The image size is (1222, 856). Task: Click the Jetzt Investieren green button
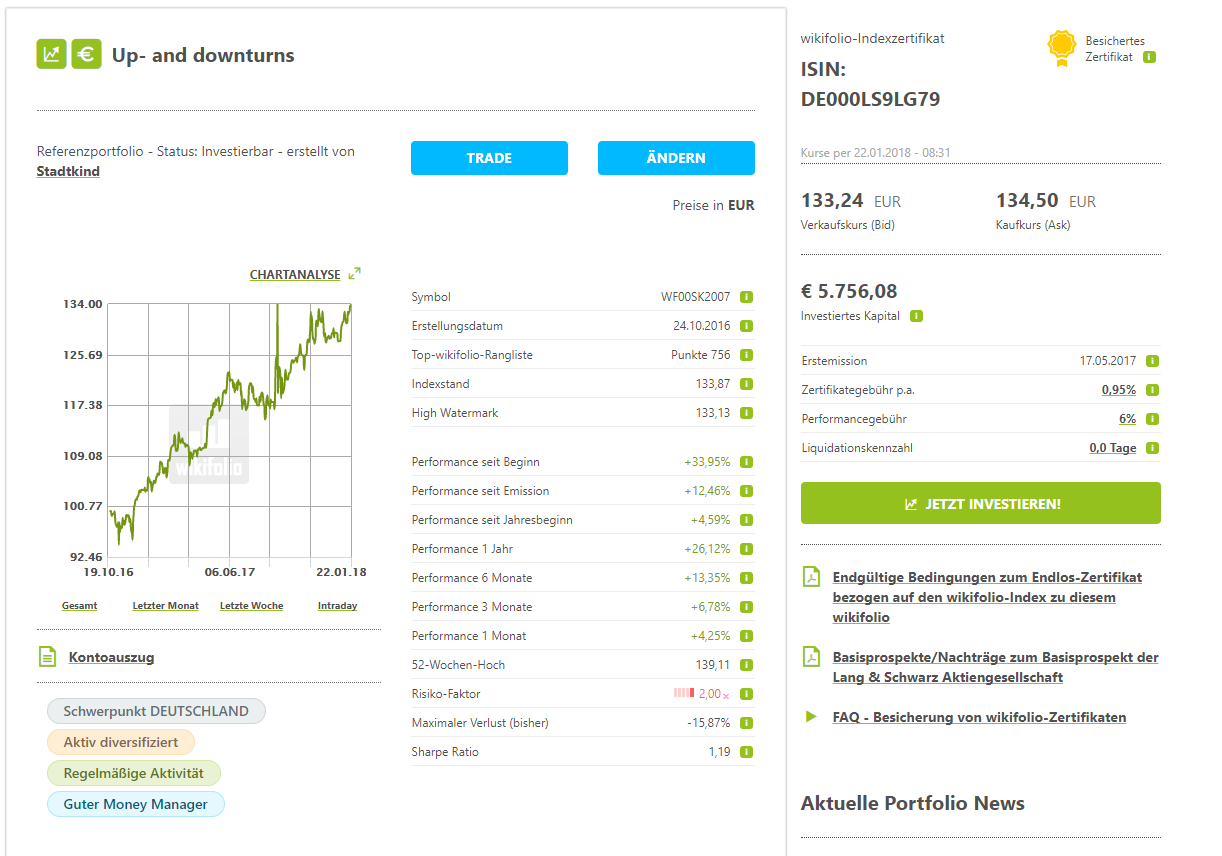(x=980, y=504)
